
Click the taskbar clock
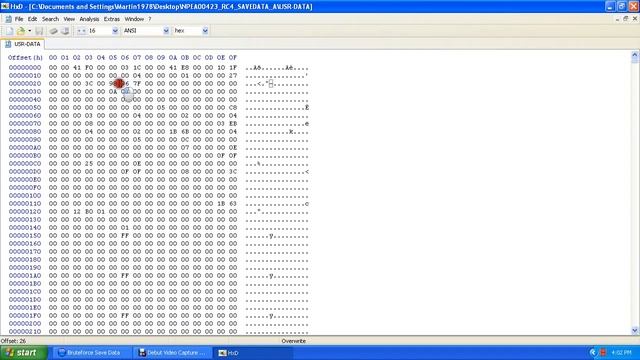click(x=621, y=353)
